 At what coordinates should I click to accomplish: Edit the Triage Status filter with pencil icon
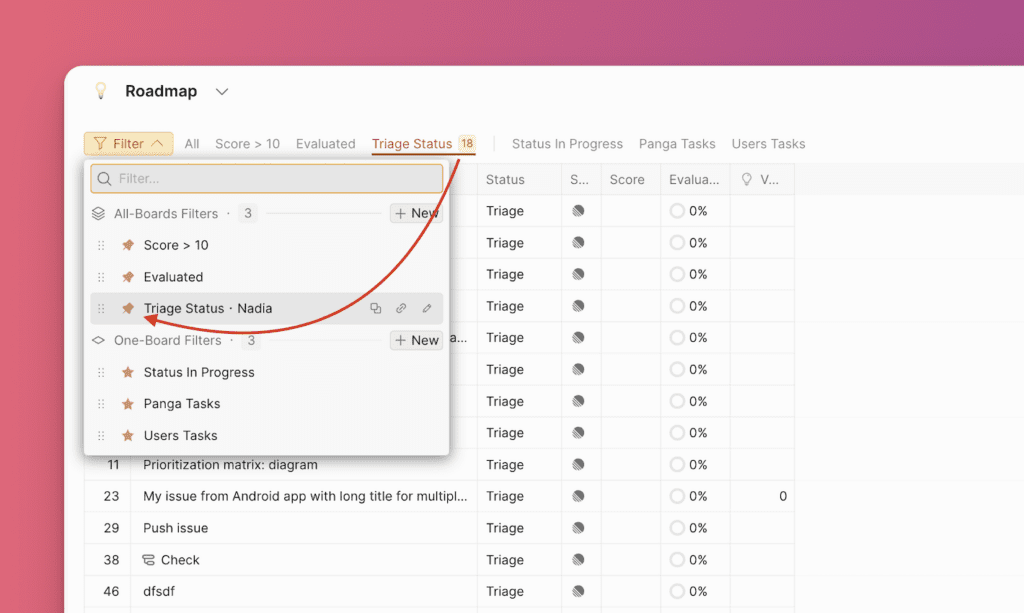pyautogui.click(x=427, y=309)
